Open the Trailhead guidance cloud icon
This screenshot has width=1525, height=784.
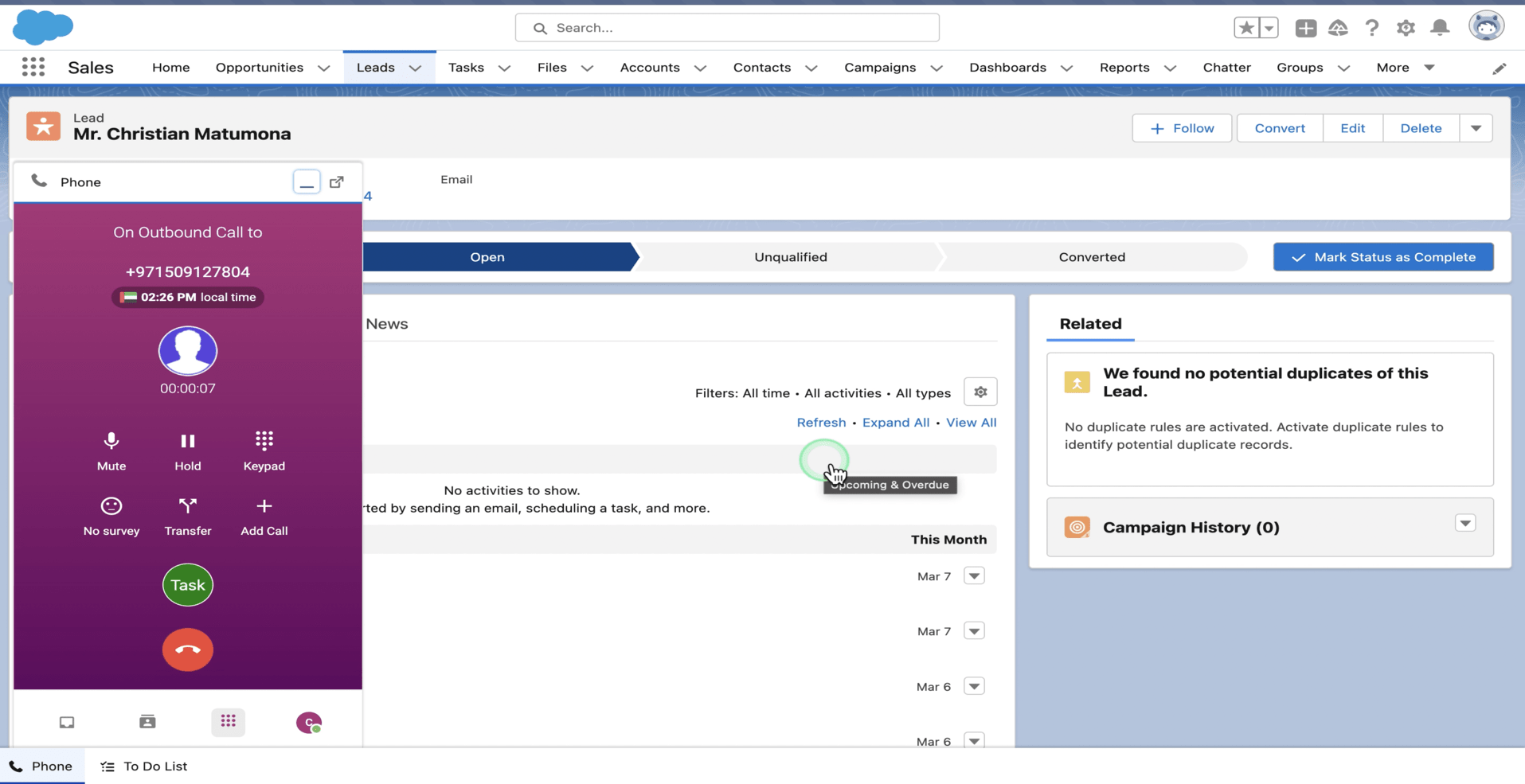coord(1338,28)
